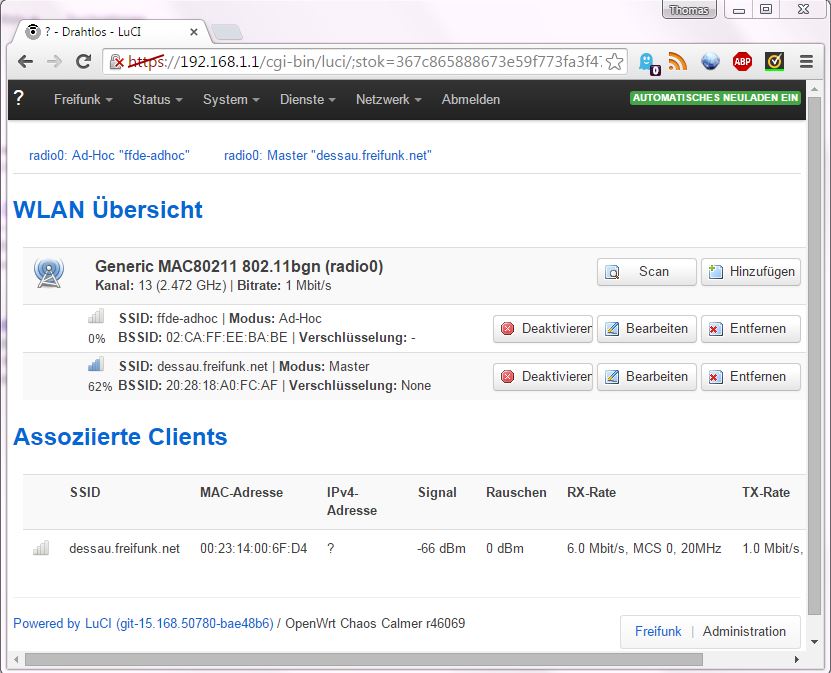Click the insecure HTTPS padlock warning icon
This screenshot has height=673, width=831.
click(117, 63)
